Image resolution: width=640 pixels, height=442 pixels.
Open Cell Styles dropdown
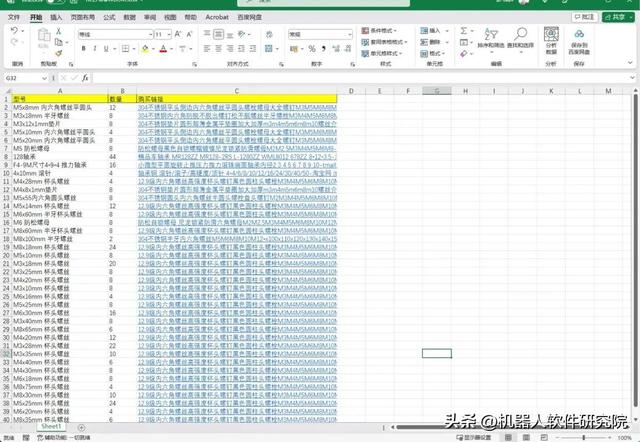[x=382, y=53]
